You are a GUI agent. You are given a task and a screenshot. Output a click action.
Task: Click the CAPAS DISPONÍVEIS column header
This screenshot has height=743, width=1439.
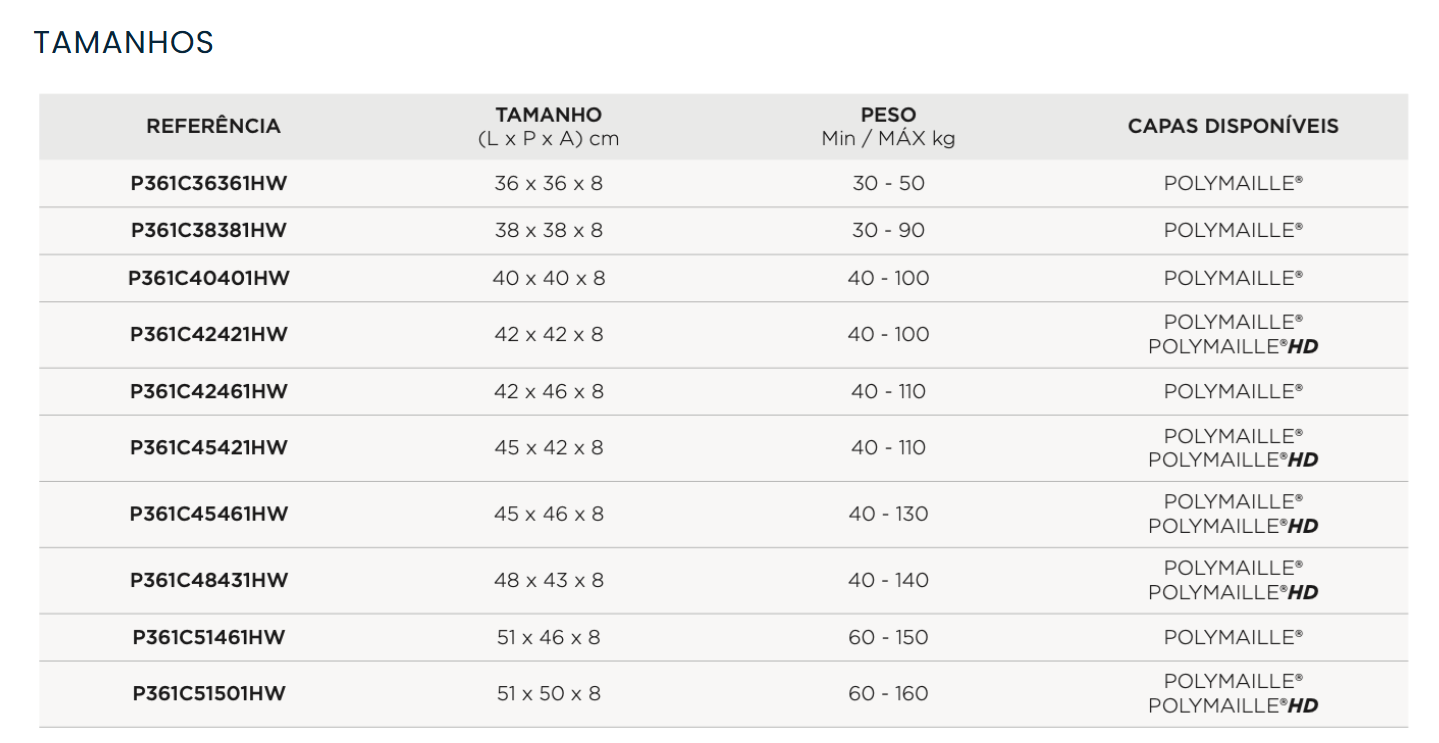tap(1232, 126)
